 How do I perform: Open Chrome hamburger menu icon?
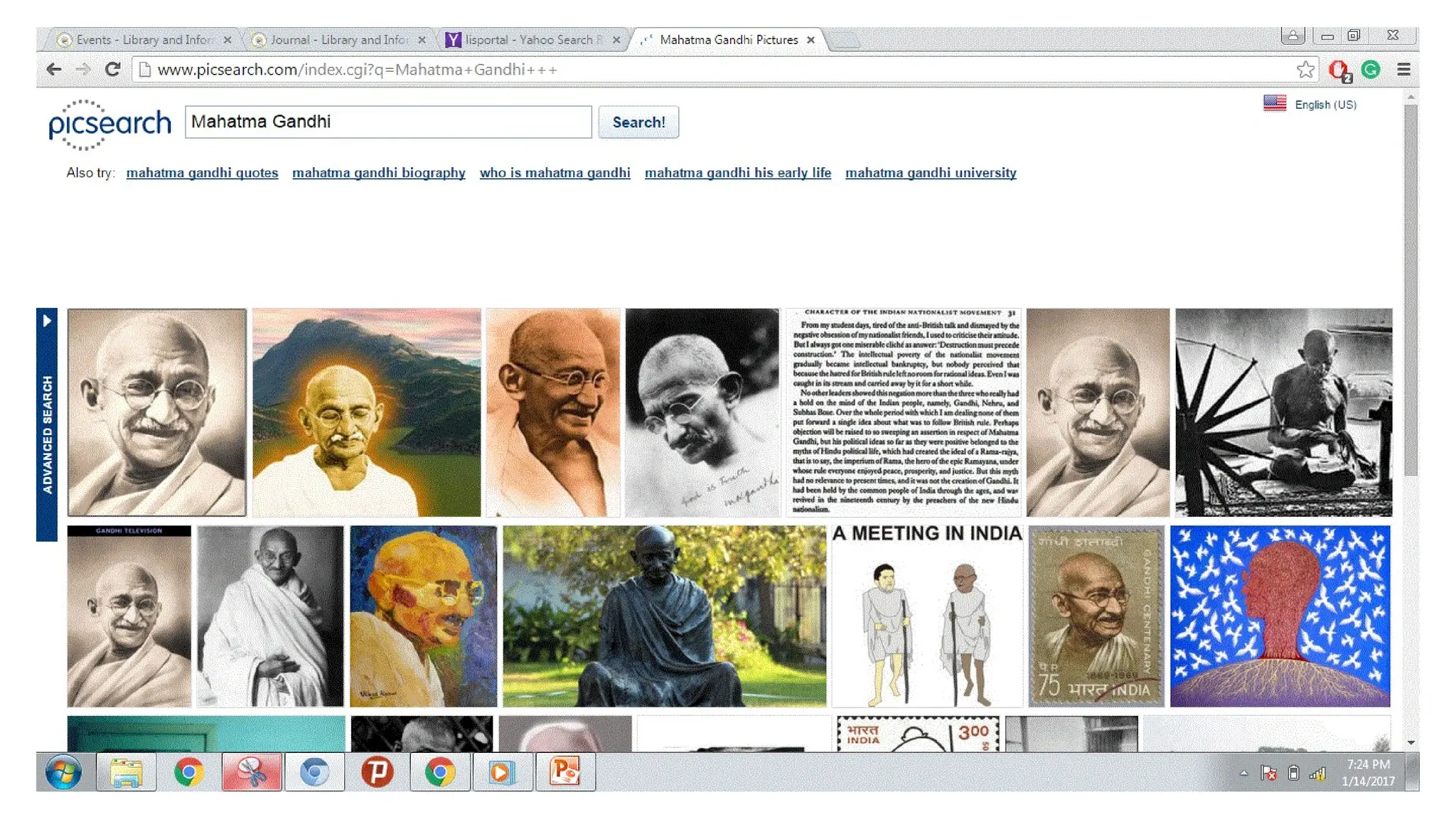click(1403, 70)
